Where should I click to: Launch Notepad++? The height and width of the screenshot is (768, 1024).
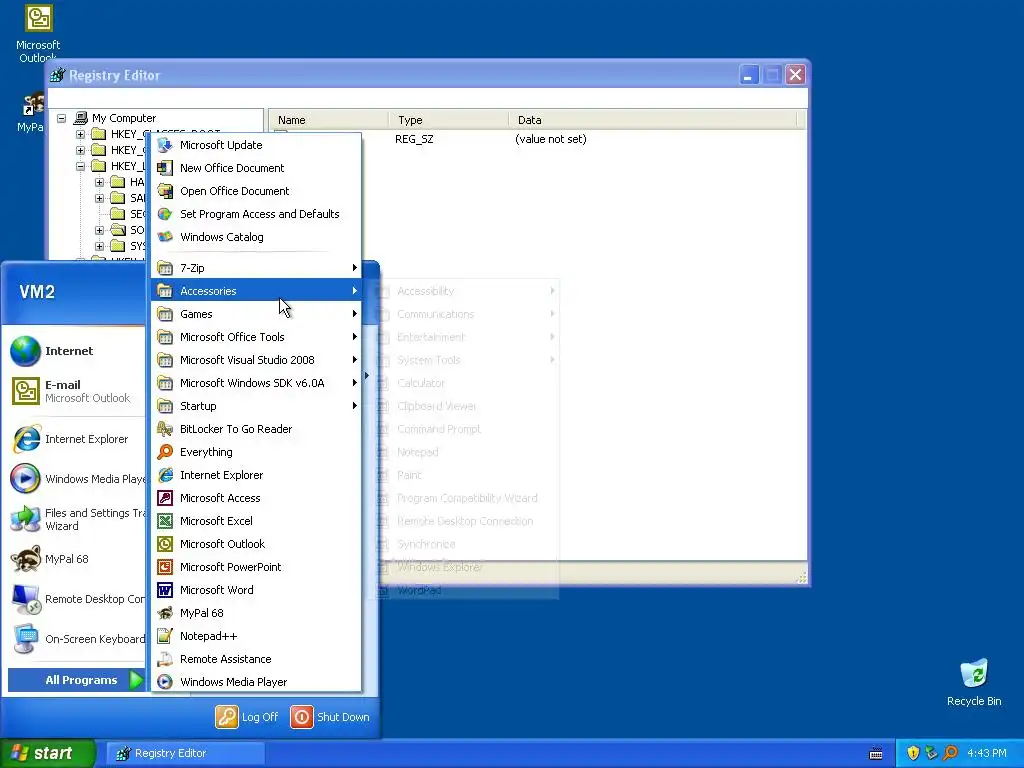tap(257, 636)
